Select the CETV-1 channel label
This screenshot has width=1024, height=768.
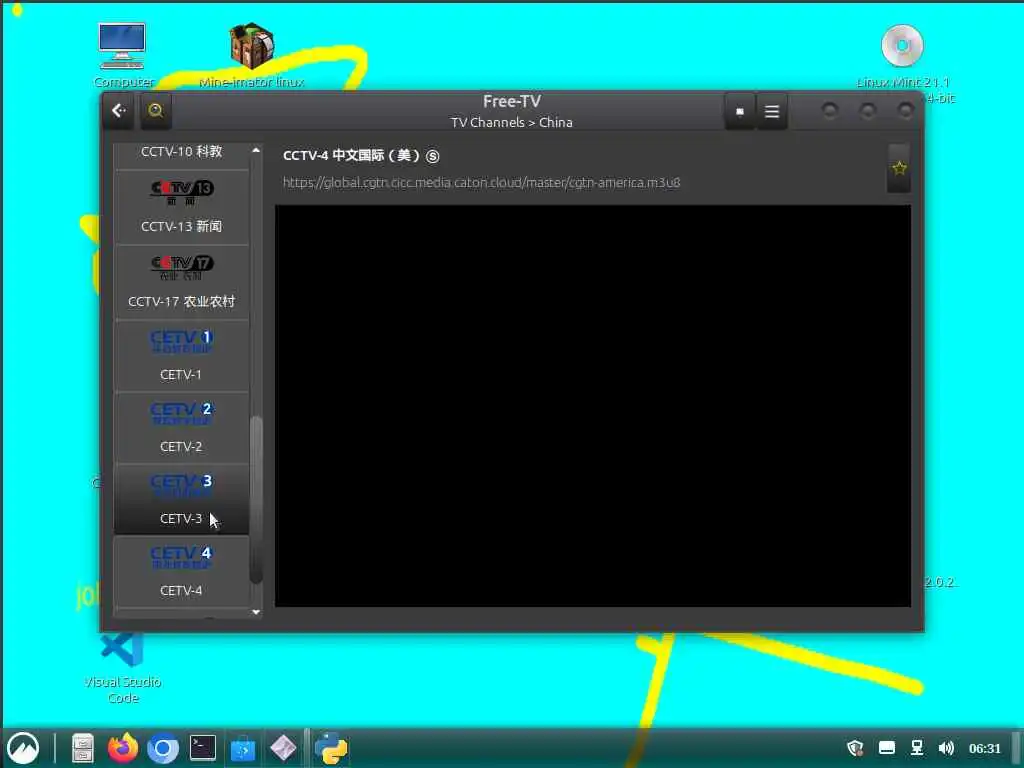(x=181, y=374)
